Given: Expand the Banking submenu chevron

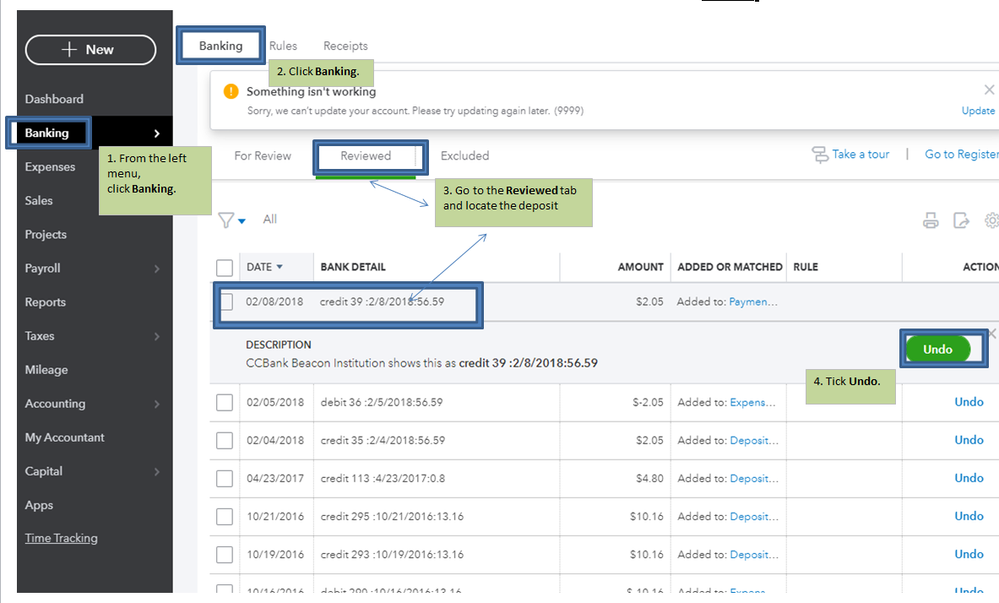Looking at the screenshot, I should click(x=157, y=133).
